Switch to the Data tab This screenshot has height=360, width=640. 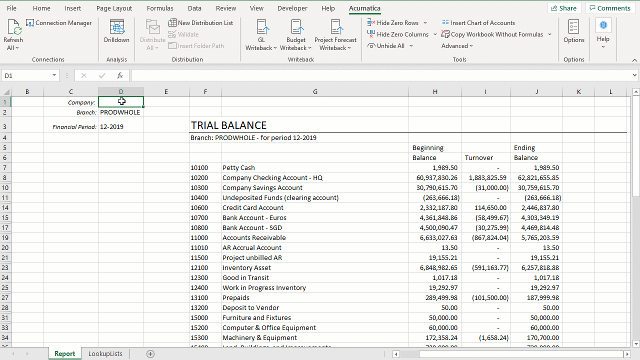tap(194, 8)
